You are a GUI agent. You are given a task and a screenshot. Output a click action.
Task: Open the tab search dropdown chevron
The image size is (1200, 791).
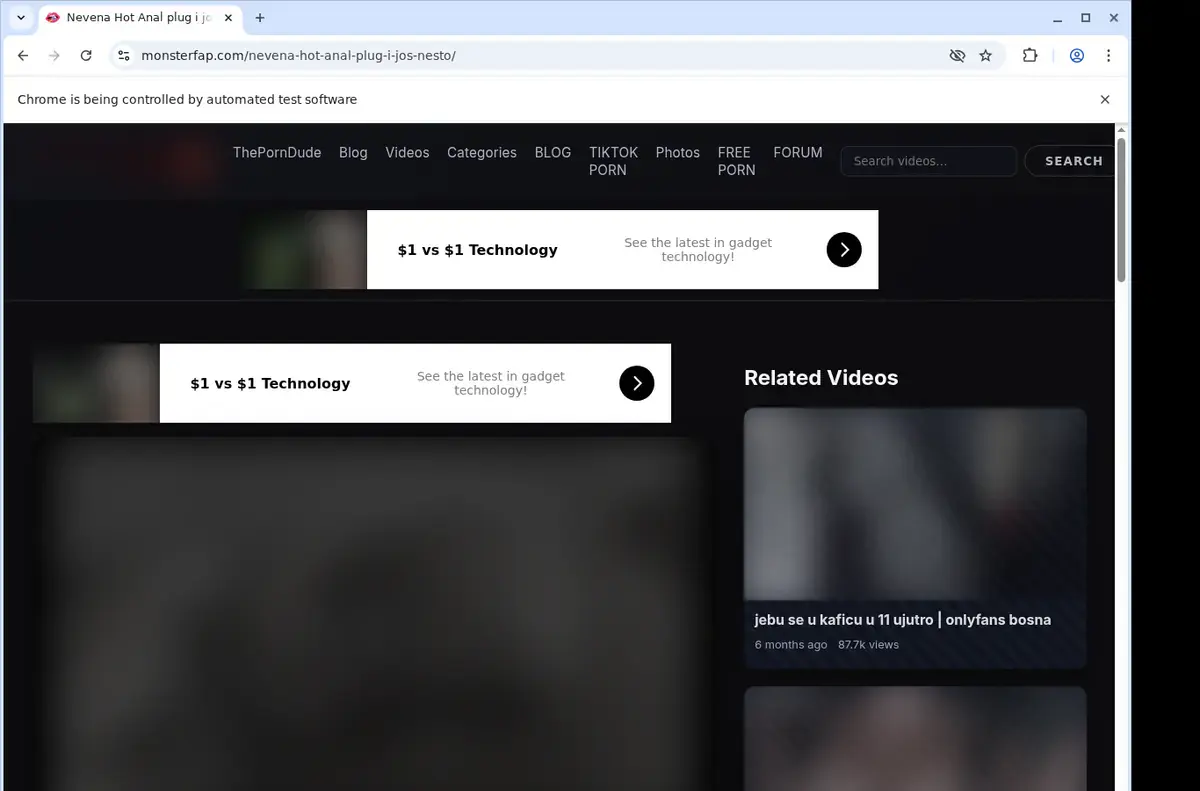coord(20,17)
